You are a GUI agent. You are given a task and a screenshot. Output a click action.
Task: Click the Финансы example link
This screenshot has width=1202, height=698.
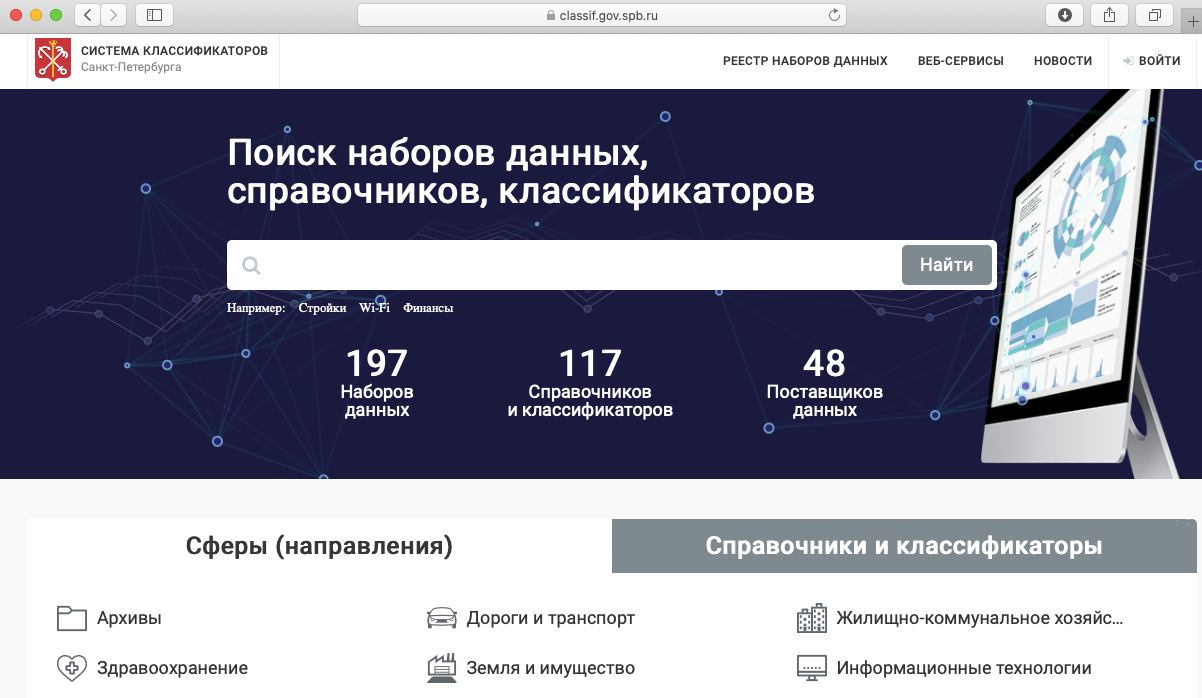point(428,308)
